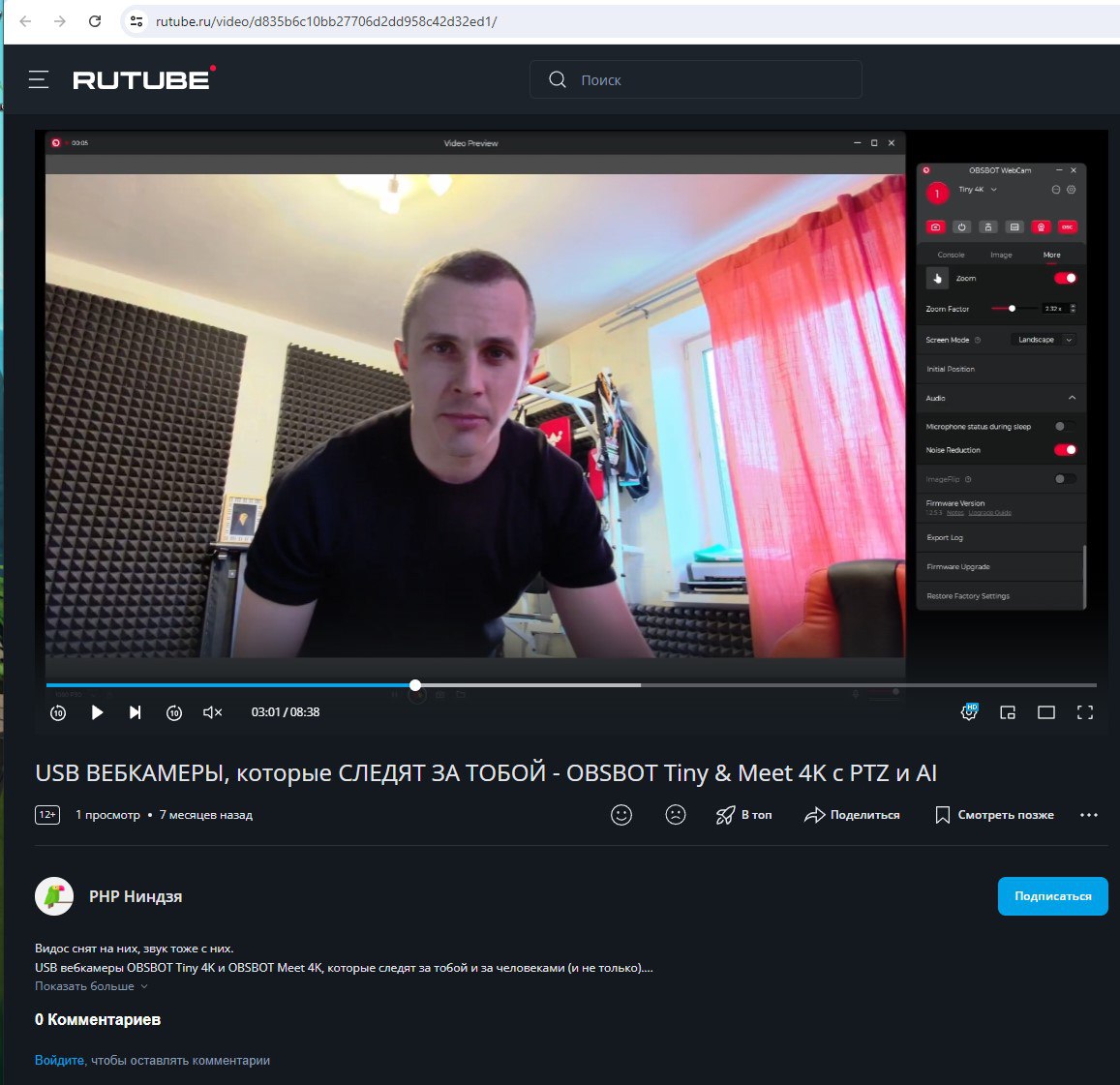Click the virtual background icon in OBSBOT panel
1120x1085 pixels.
coord(1014,226)
